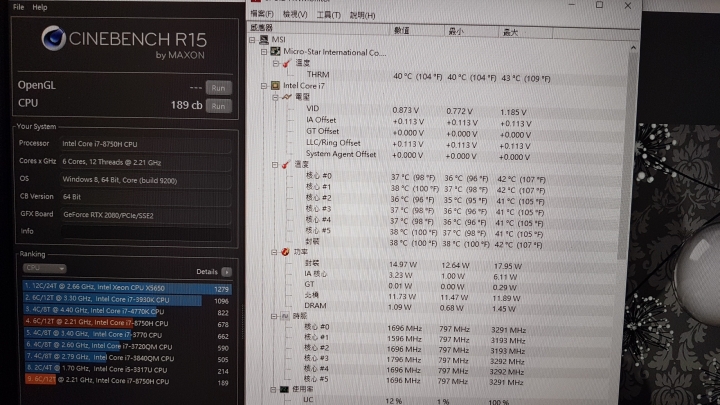Click the thermometer icon beside core temperatures

pos(286,164)
